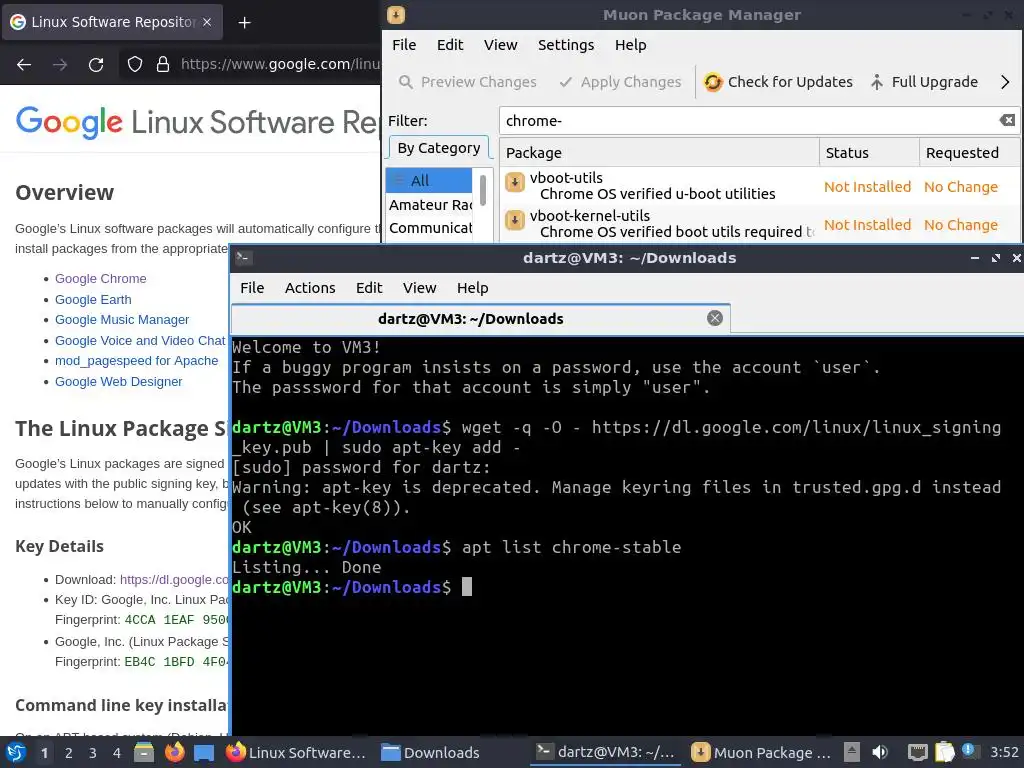Click the vboot-utils package icon
This screenshot has width=1024, height=768.
(x=515, y=182)
